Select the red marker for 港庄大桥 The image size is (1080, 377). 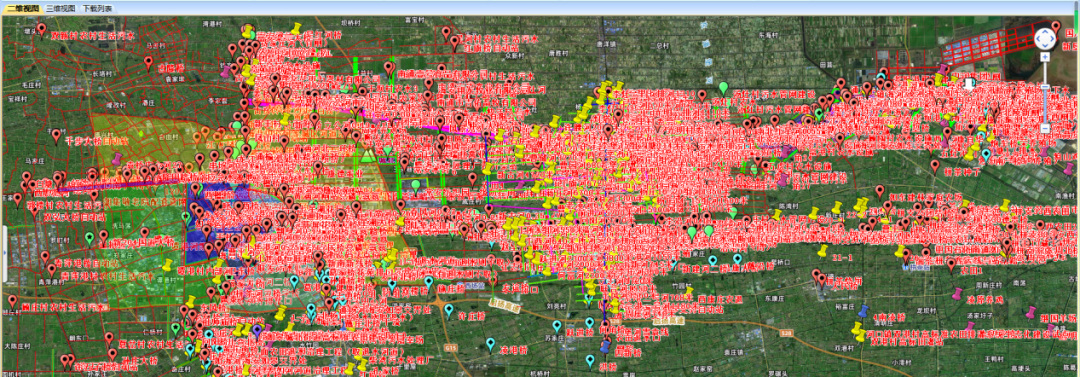point(112,354)
